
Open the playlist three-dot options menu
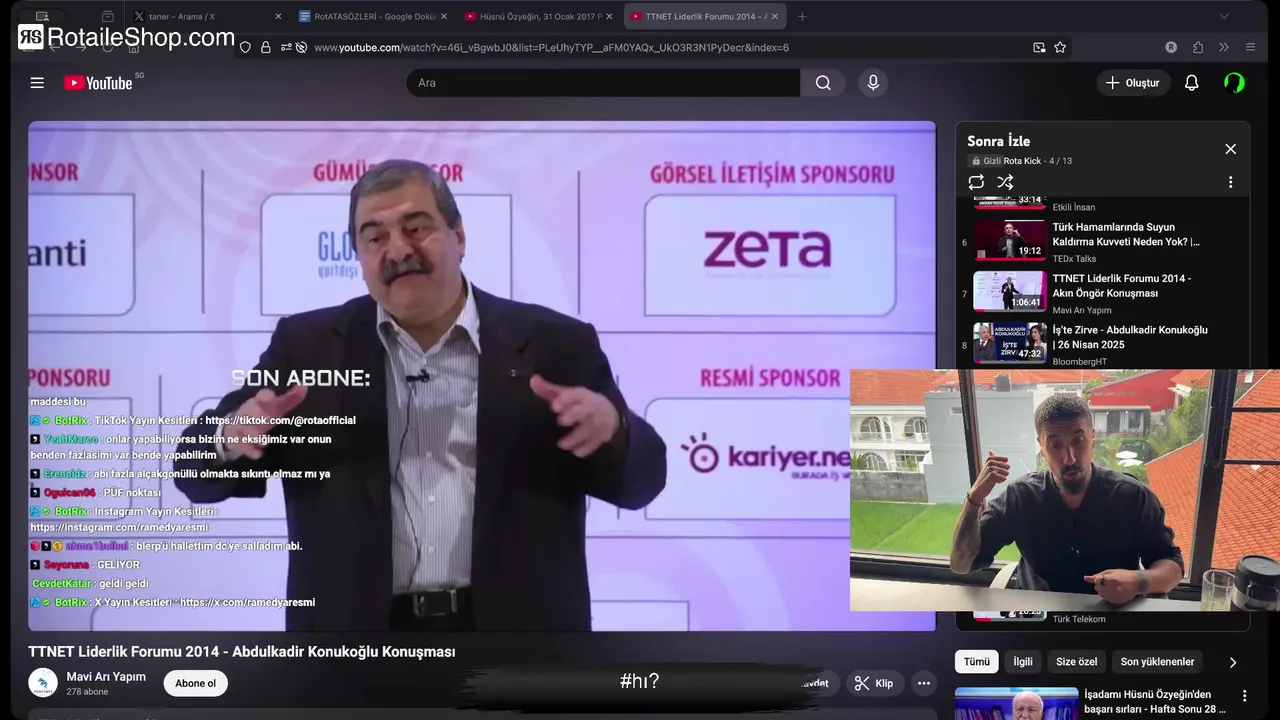click(1230, 182)
